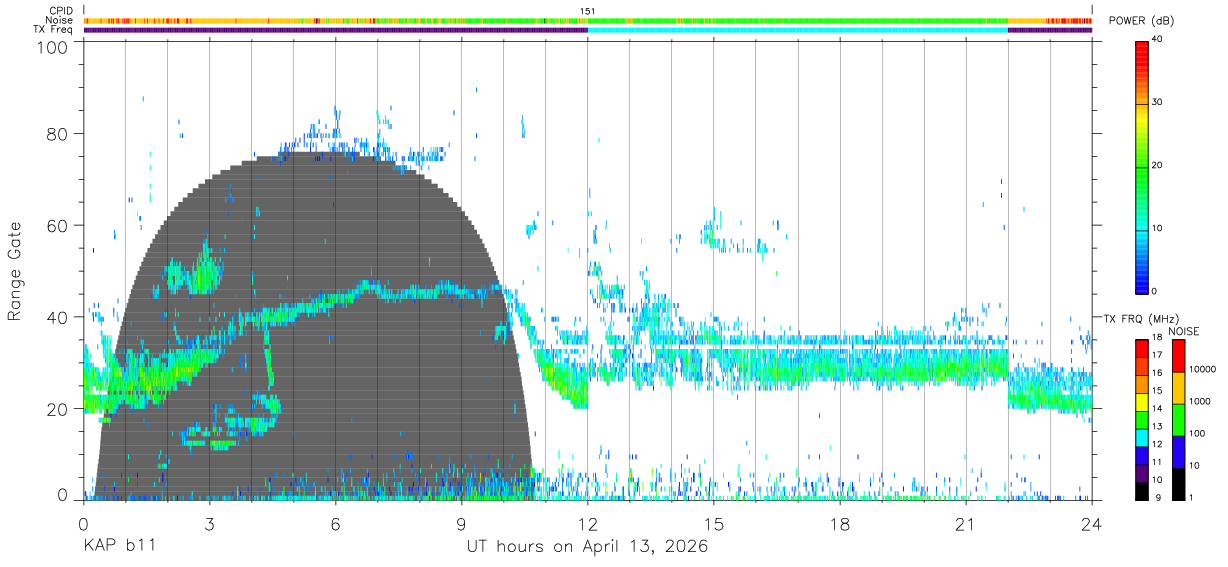Pick the blue 10–100 NOISE swatch
Viewport: 1228px width, 567px height.
coord(1178,451)
